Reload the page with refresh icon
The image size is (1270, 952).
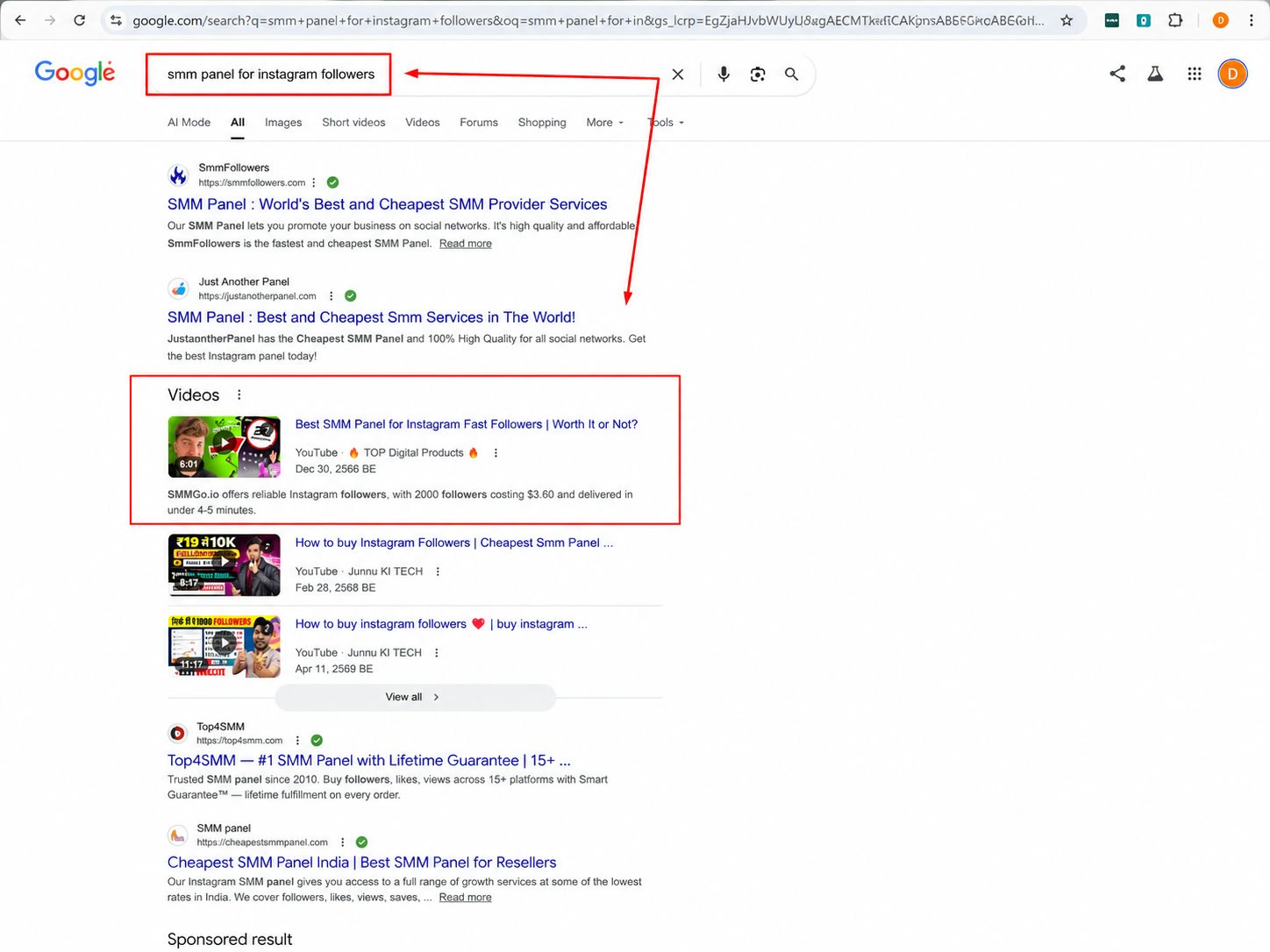(80, 20)
